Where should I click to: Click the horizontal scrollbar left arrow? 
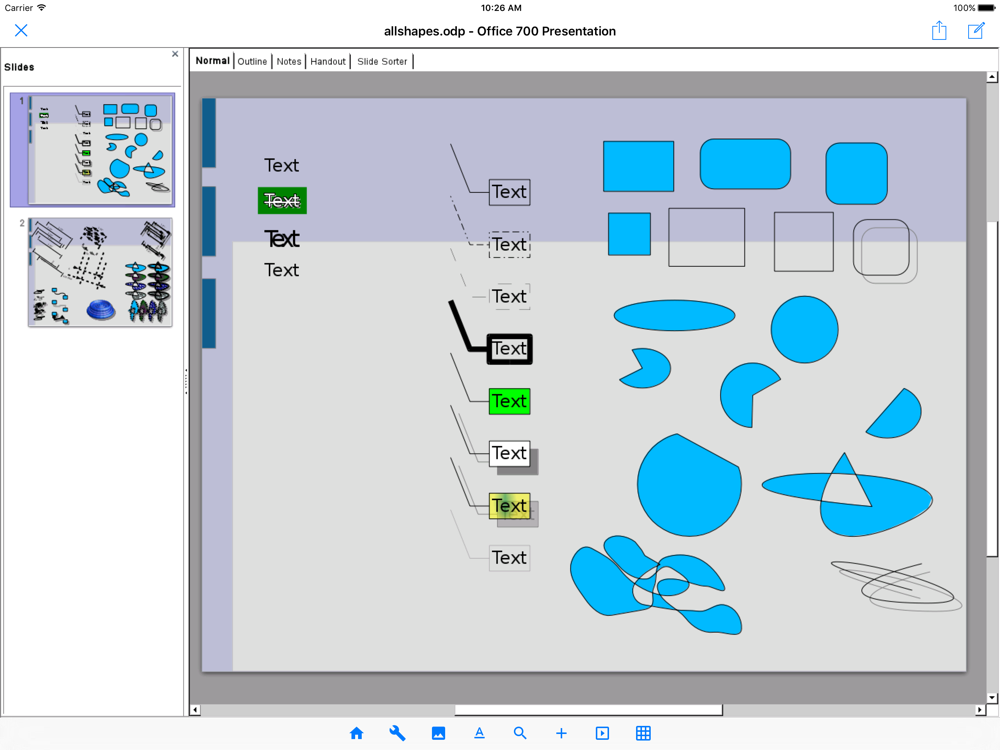point(195,710)
